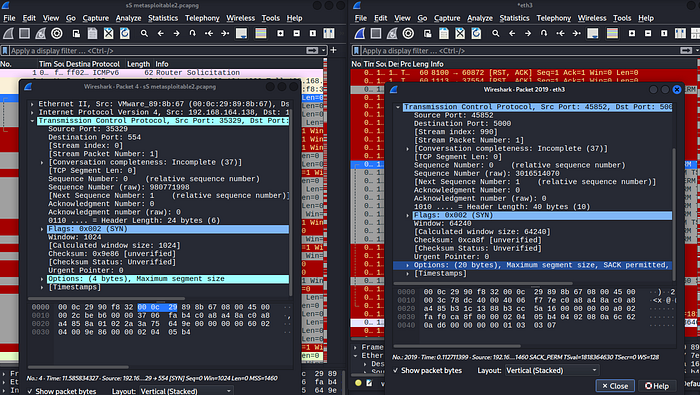Reload capture file icon in eth3 window
Screen dimensions: 700x395
click(476, 33)
